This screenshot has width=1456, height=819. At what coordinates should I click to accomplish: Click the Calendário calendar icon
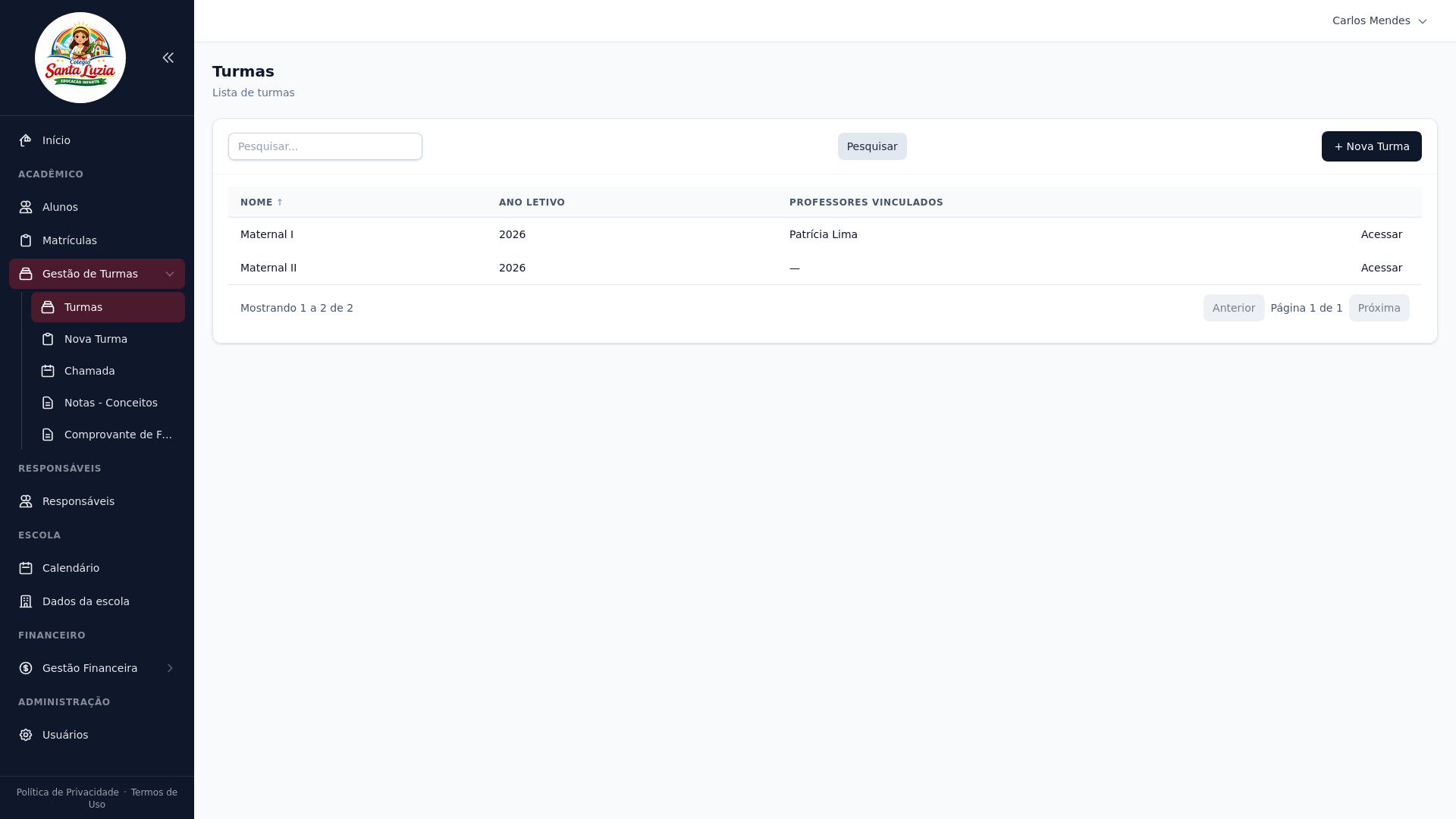click(x=26, y=568)
